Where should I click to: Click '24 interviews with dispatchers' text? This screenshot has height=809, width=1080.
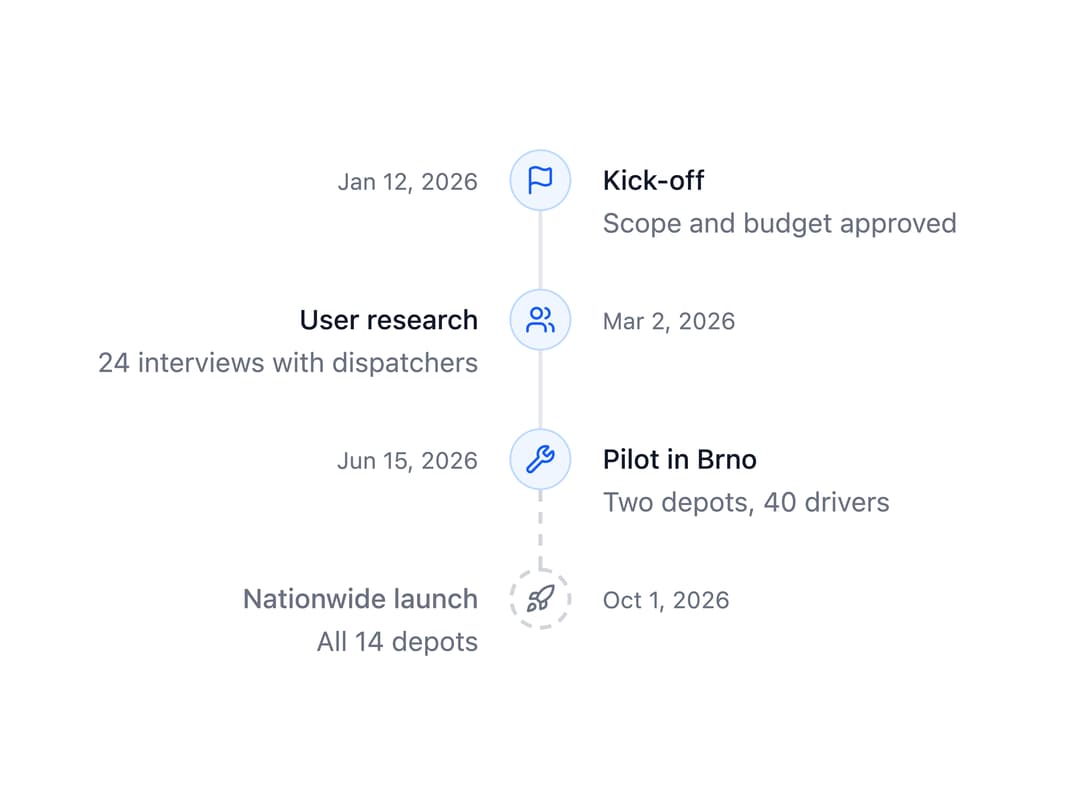[x=288, y=363]
